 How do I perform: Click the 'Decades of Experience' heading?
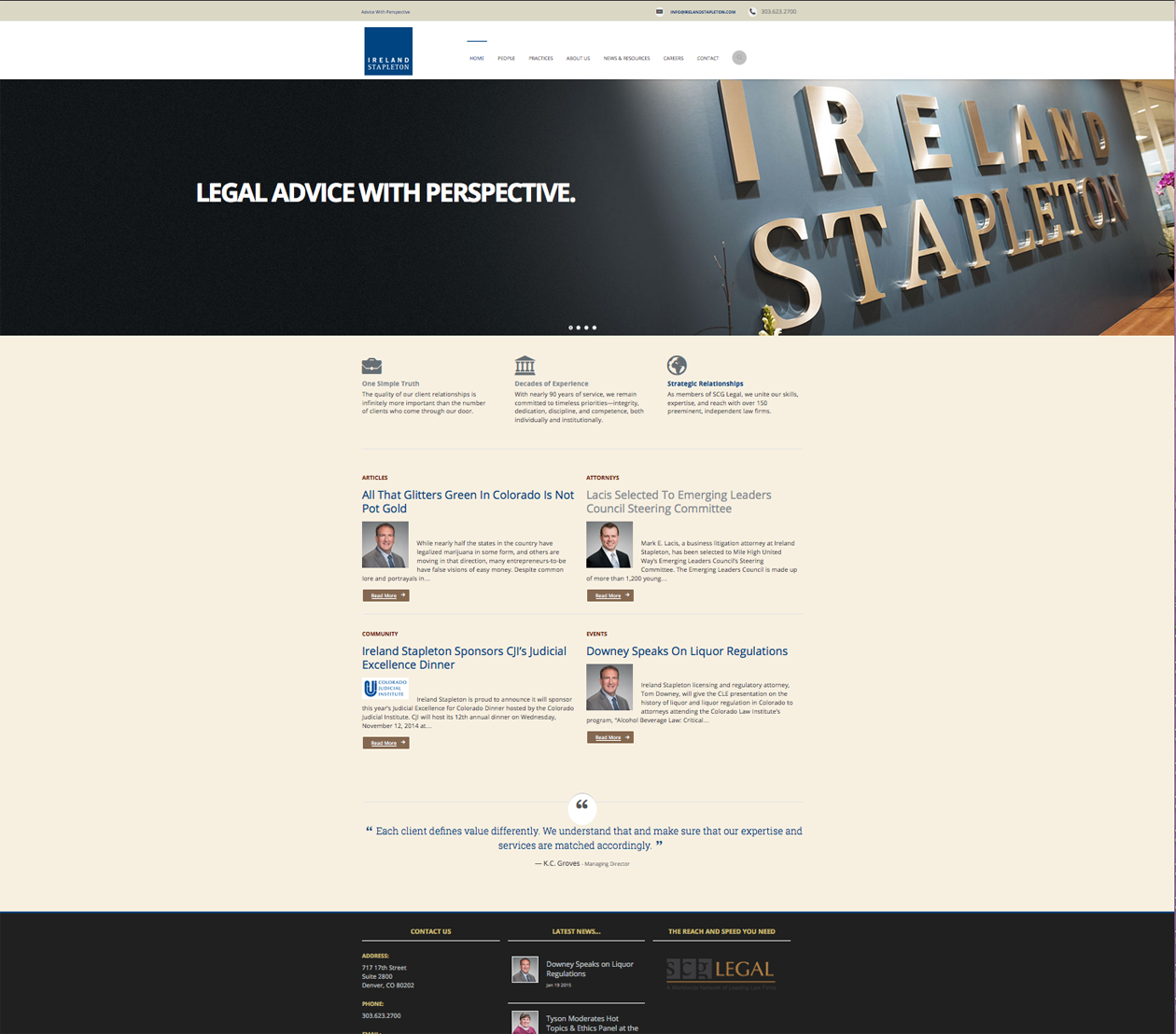click(551, 384)
